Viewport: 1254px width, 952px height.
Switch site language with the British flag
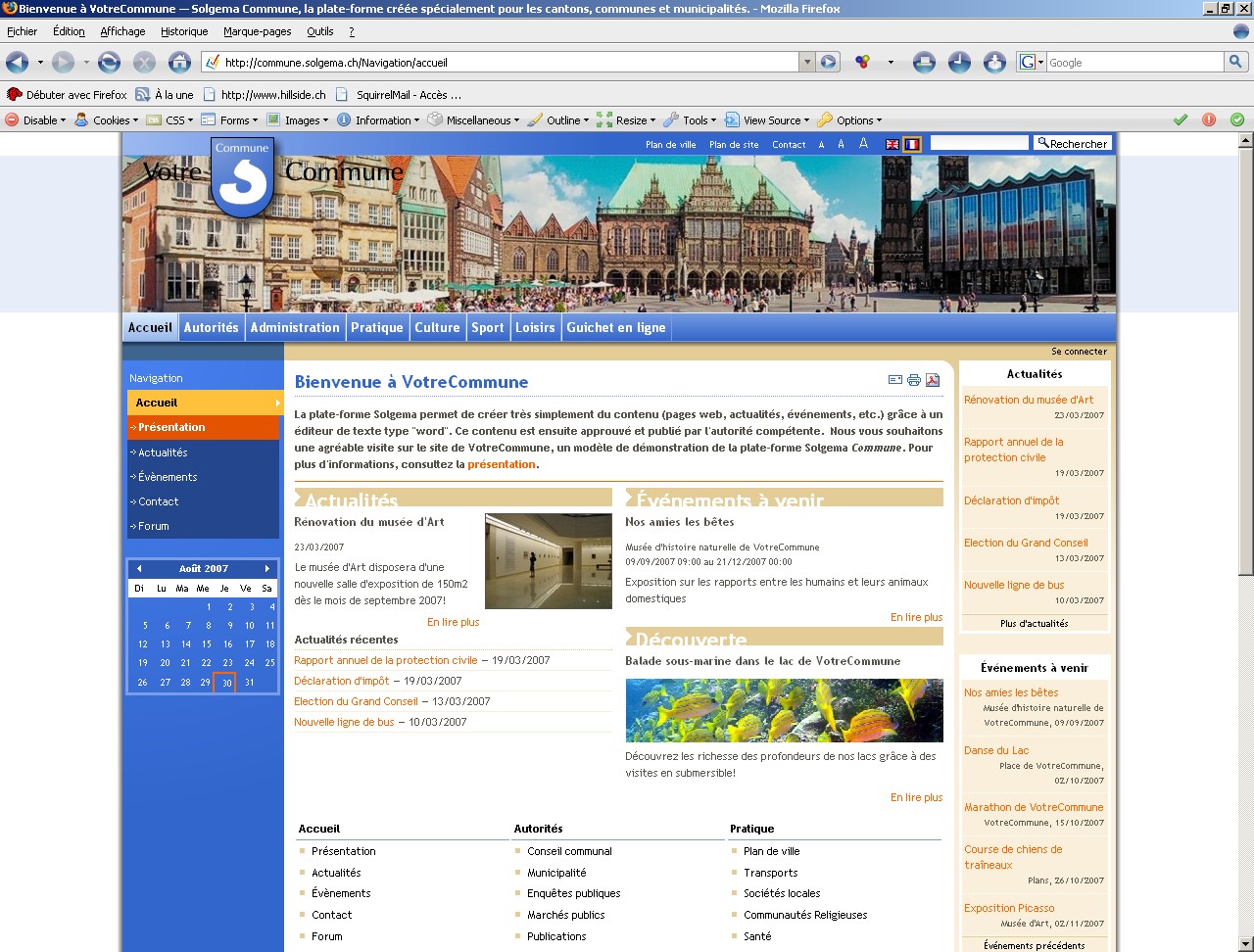[892, 144]
